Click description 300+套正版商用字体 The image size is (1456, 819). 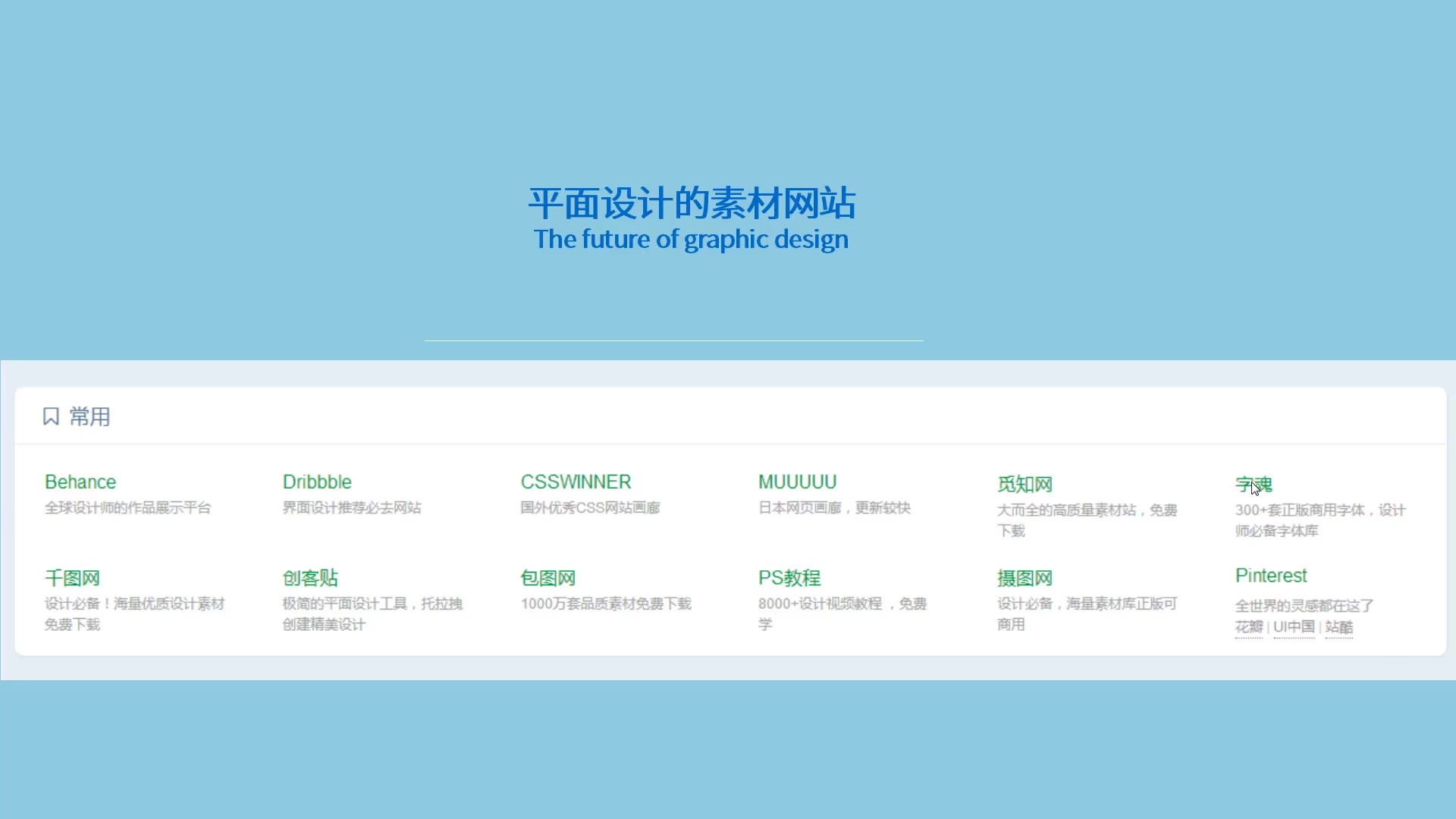tap(1300, 510)
